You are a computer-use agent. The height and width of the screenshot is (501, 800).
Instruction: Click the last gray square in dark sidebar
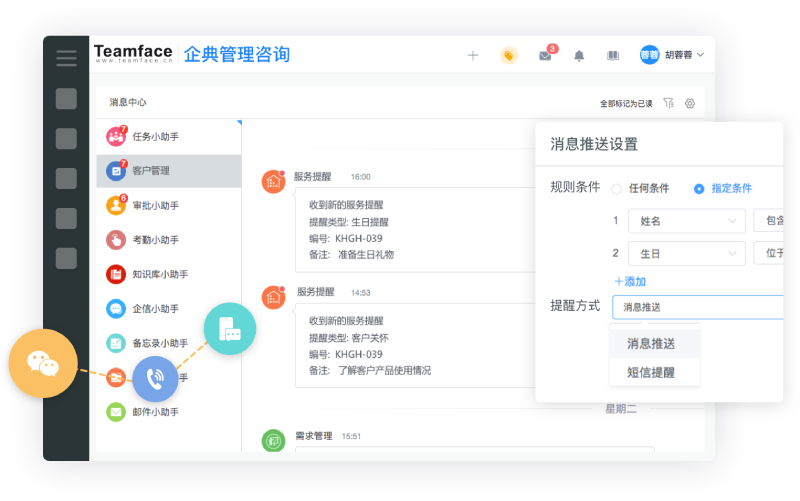tap(66, 258)
